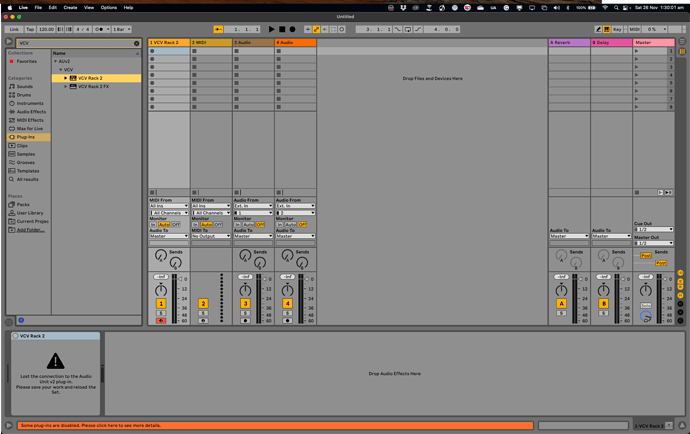Open the Create menu
690x434 pixels.
[x=70, y=7]
